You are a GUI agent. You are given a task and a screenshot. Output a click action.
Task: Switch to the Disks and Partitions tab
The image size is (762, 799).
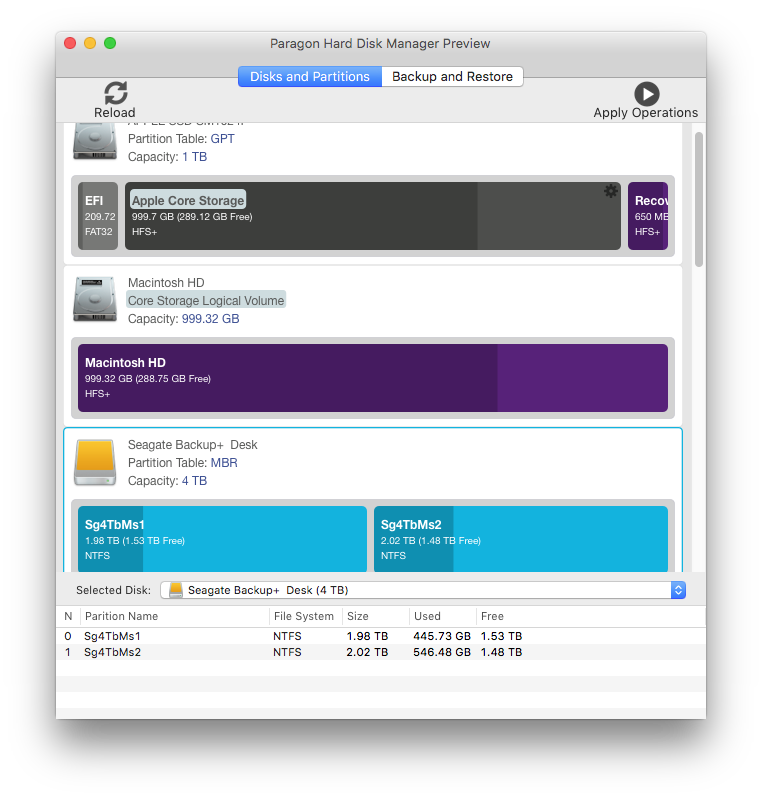click(x=310, y=76)
